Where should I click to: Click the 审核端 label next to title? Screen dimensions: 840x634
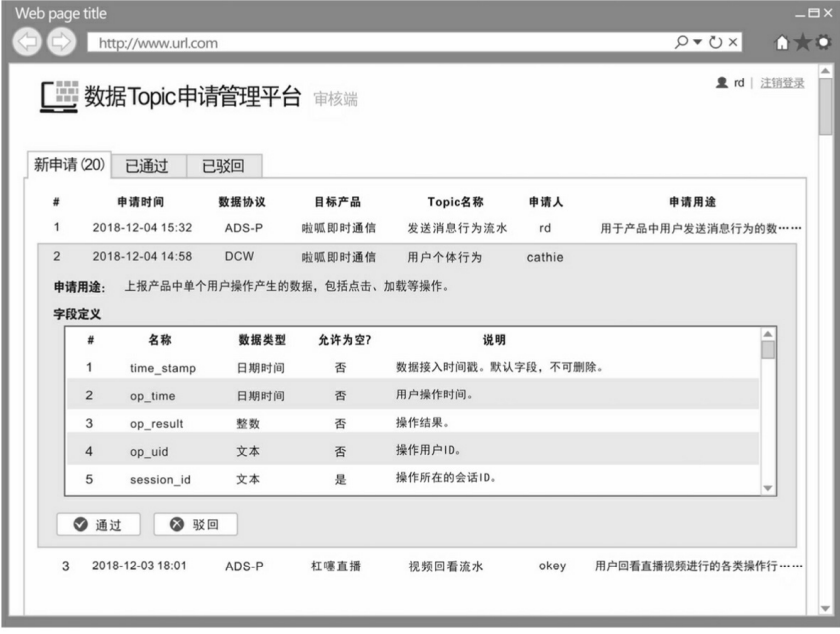coord(335,99)
